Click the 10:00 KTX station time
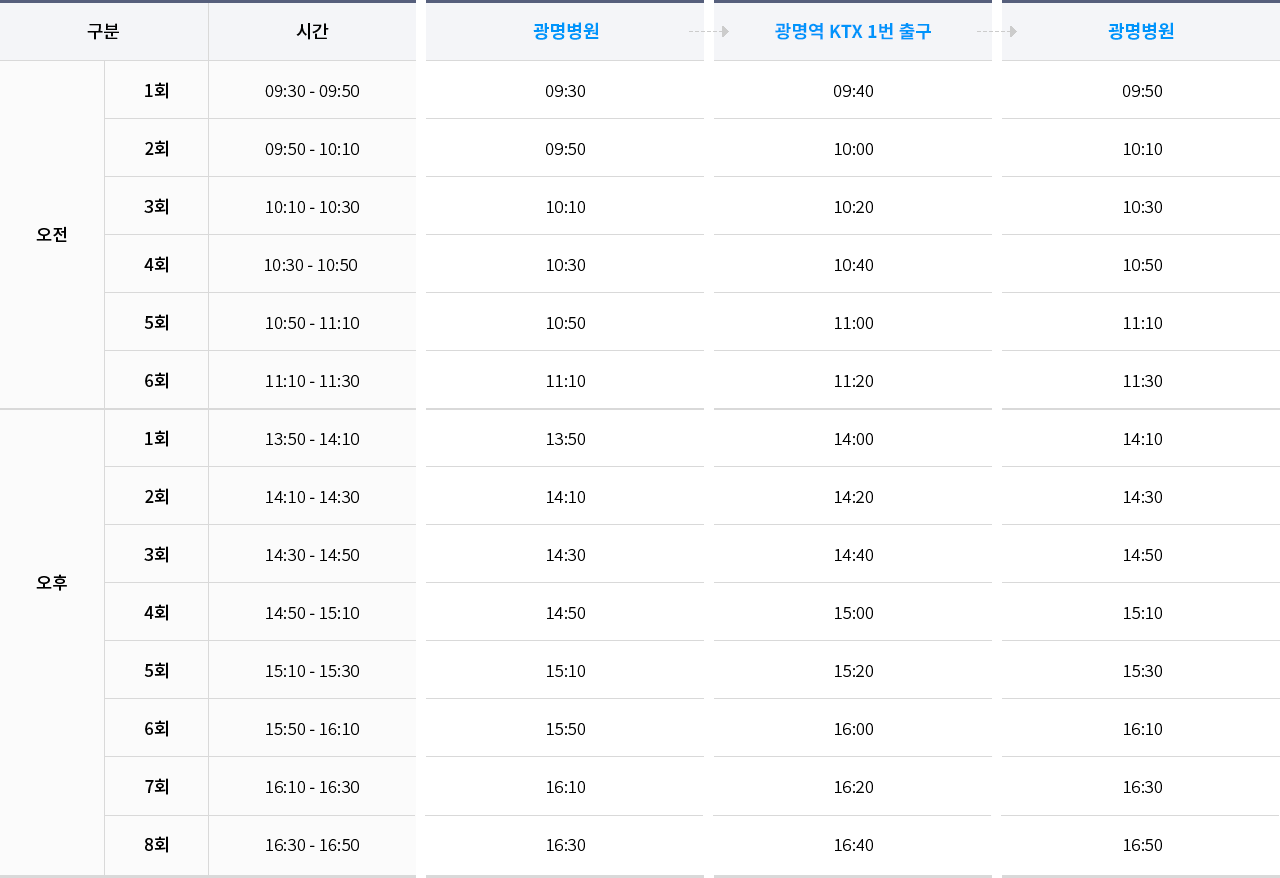Screen dimensions: 1280x878 [x=853, y=149]
